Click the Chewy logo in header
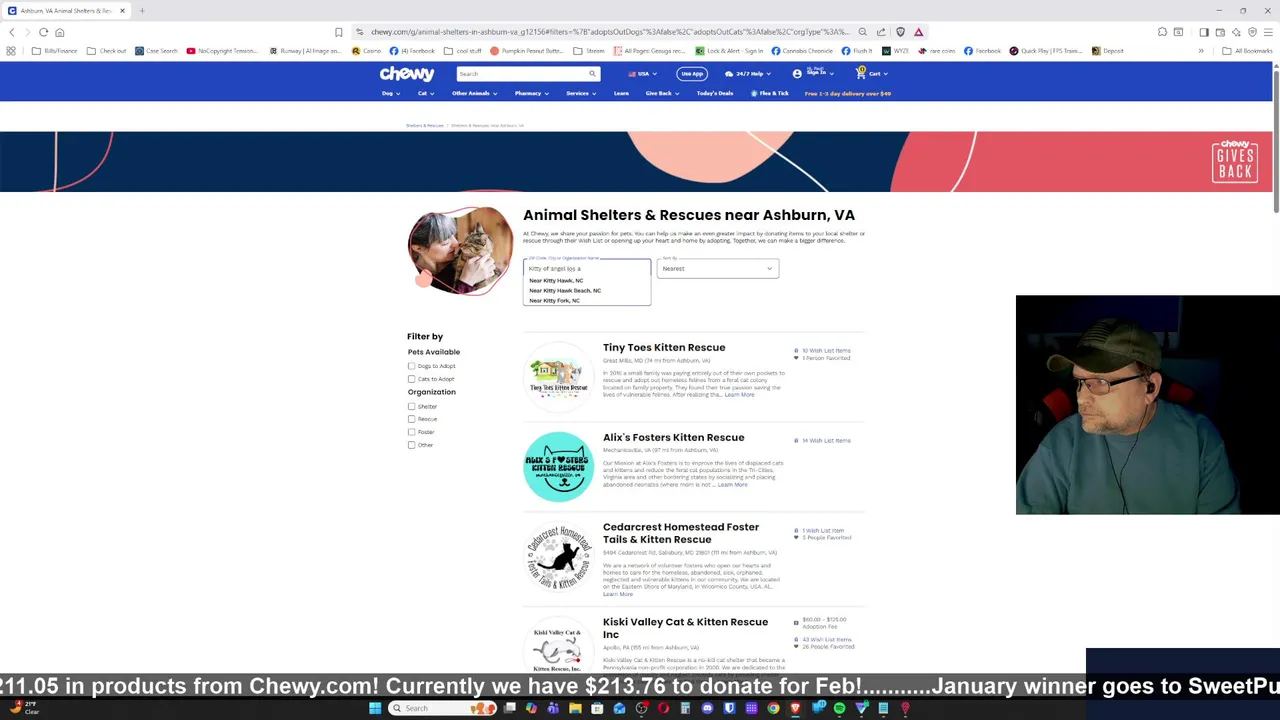The image size is (1280, 720). coord(406,73)
